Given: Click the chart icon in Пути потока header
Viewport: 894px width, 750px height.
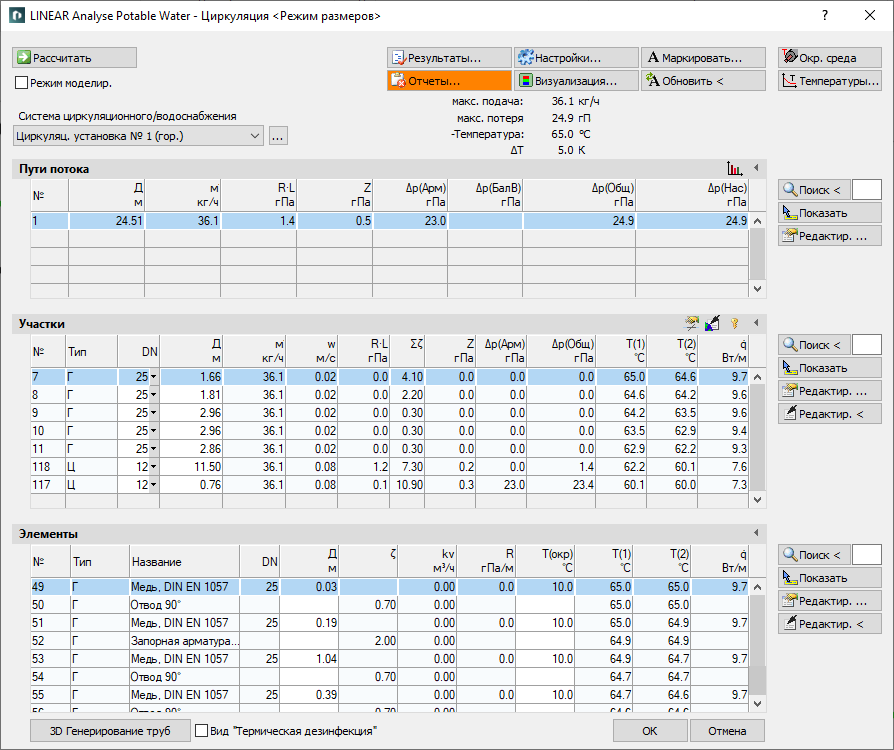Looking at the screenshot, I should tap(734, 168).
